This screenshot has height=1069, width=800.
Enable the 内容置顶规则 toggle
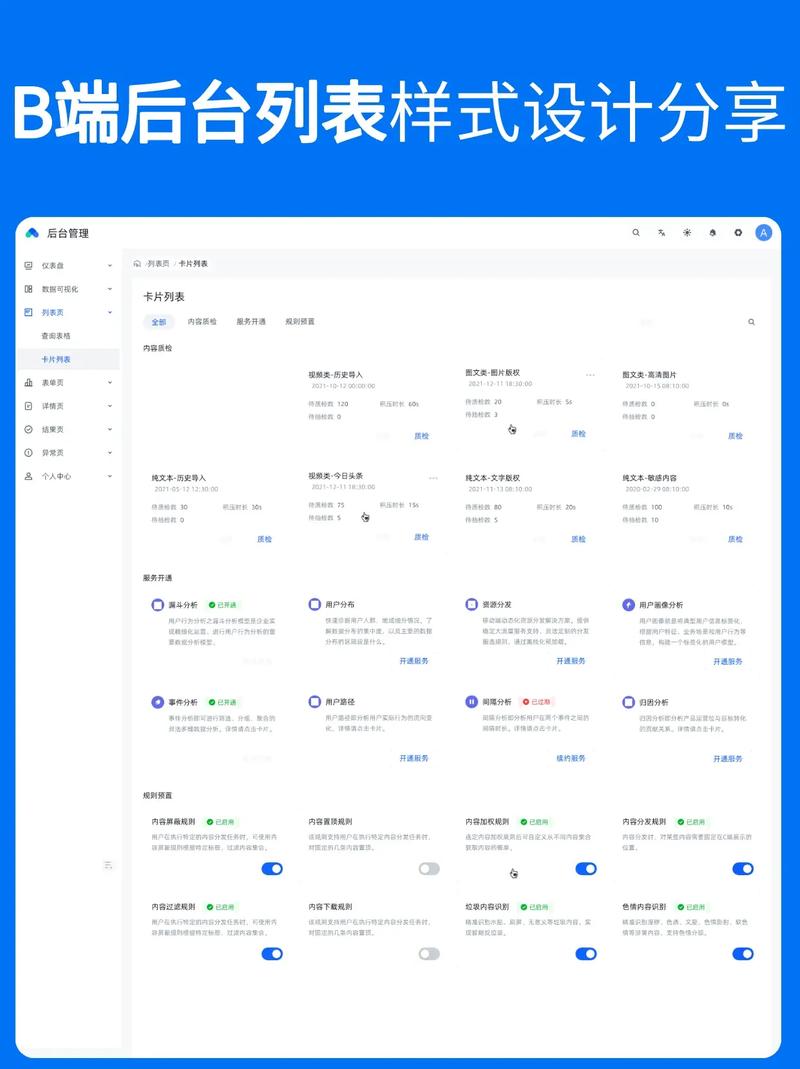[428, 869]
